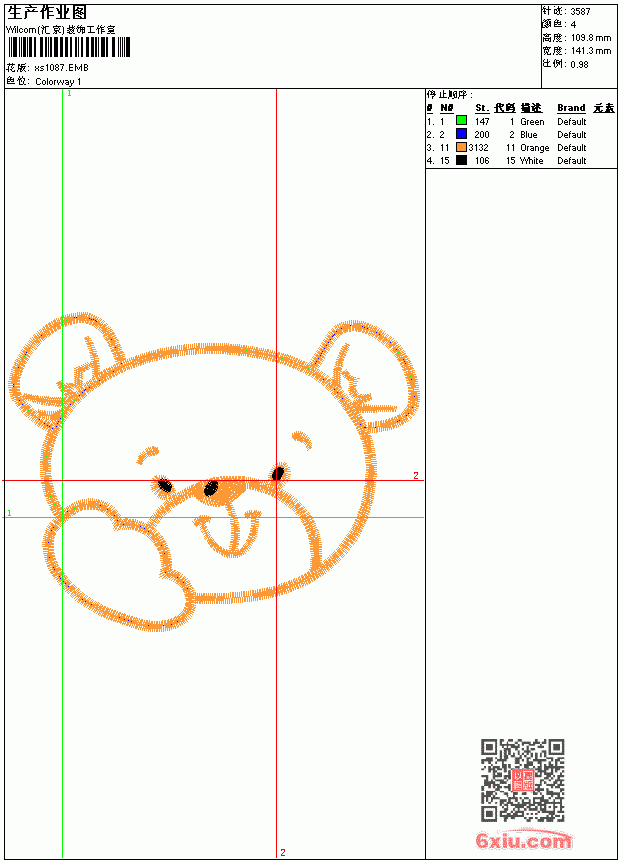This screenshot has height=860, width=620.
Task: Click the bear's black nose
Action: click(211, 488)
